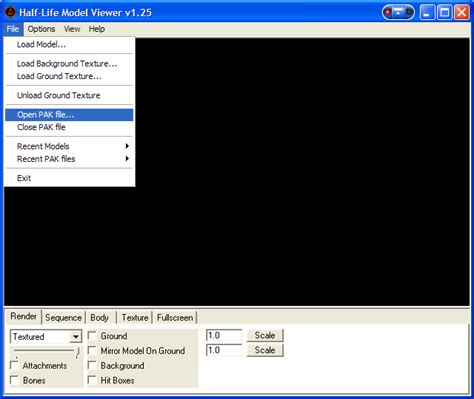Select Load Ground Texture... menu entry
This screenshot has height=399, width=474.
point(69,76)
